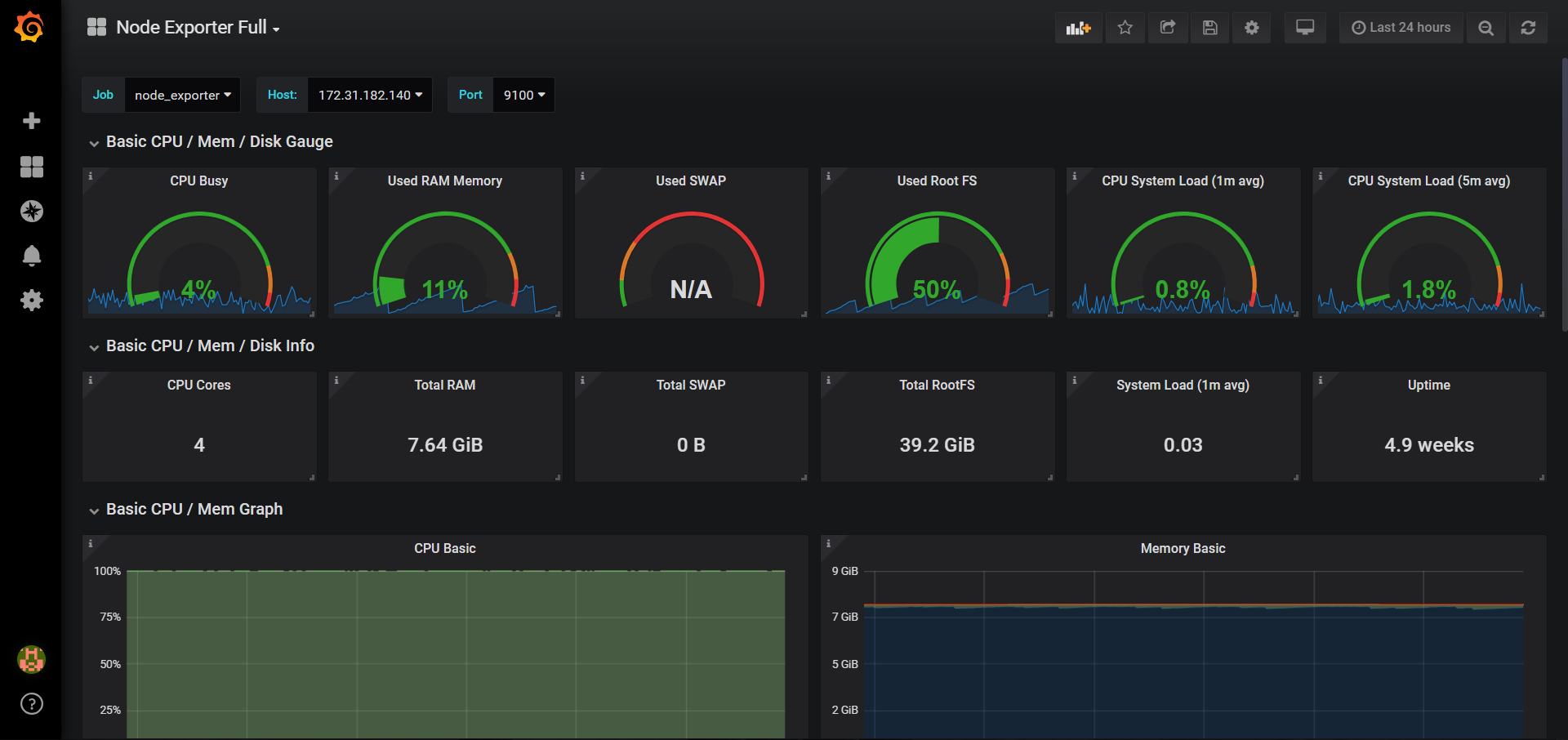Image resolution: width=1568 pixels, height=740 pixels.
Task: Open the Alerting bell icon
Action: coord(31,256)
